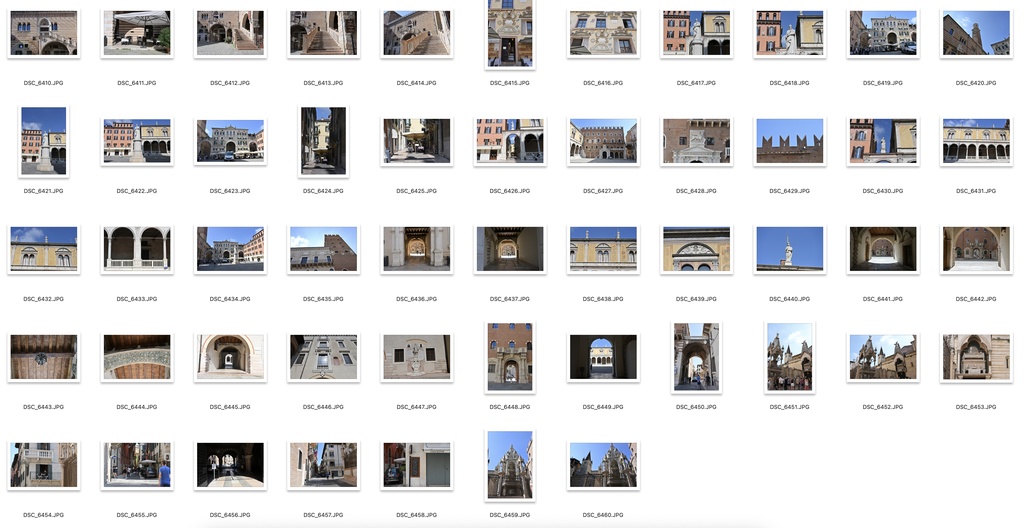The width and height of the screenshot is (1024, 528).
Task: Pick the DSC_6416.JPG thumbnail
Action: (x=603, y=33)
